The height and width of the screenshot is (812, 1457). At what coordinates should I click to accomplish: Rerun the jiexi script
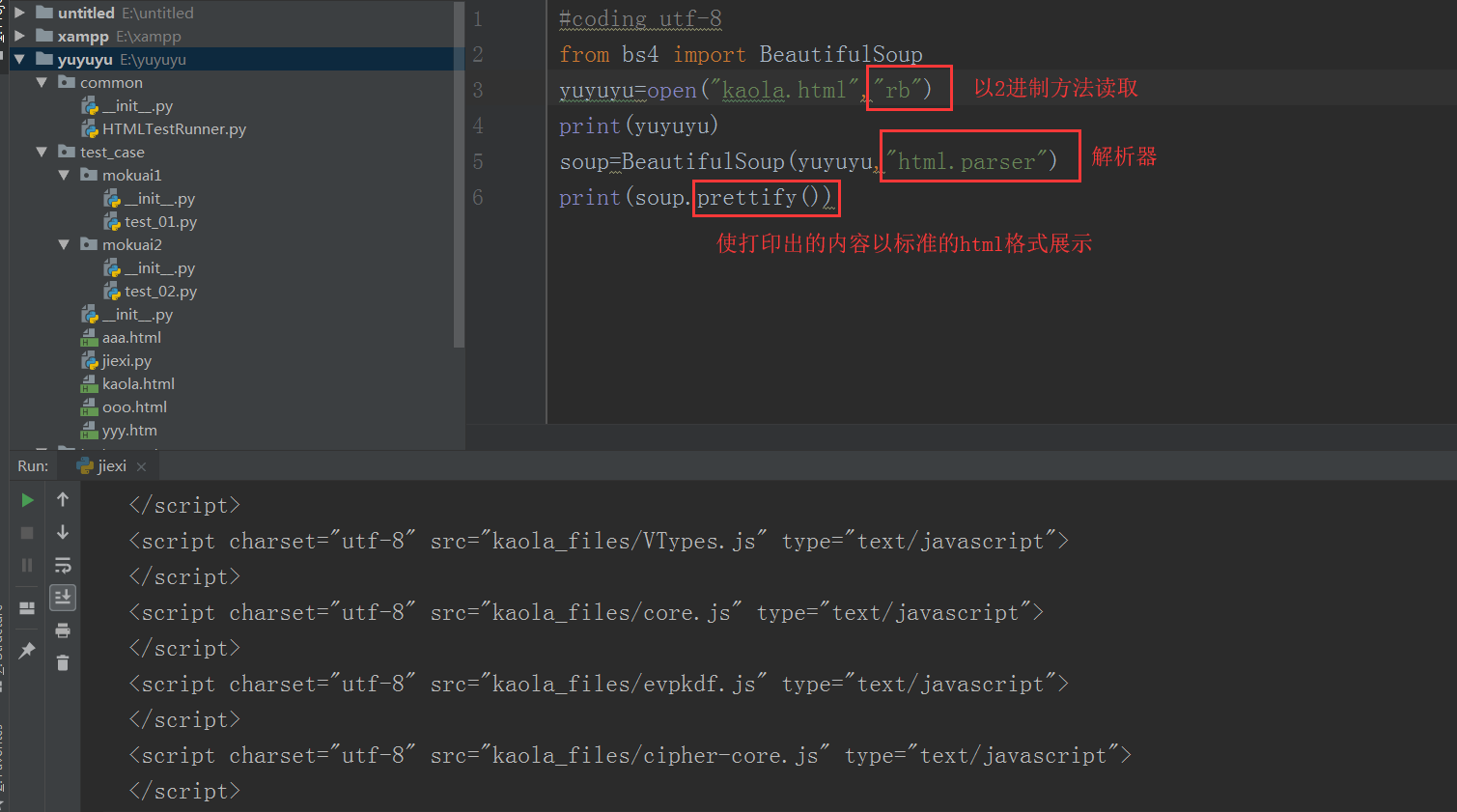pos(27,499)
